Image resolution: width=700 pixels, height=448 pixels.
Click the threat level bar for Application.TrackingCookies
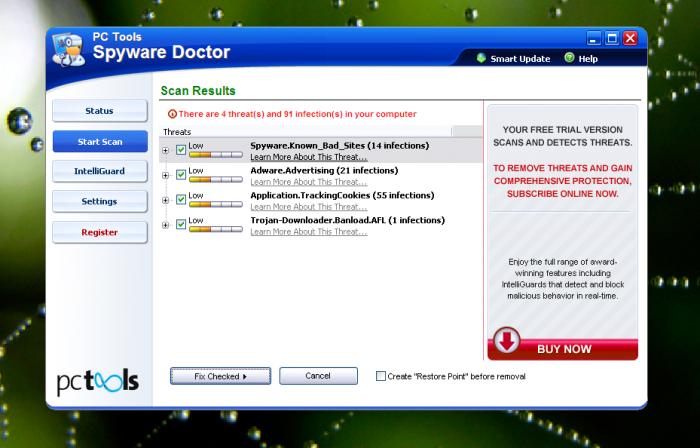coord(216,204)
